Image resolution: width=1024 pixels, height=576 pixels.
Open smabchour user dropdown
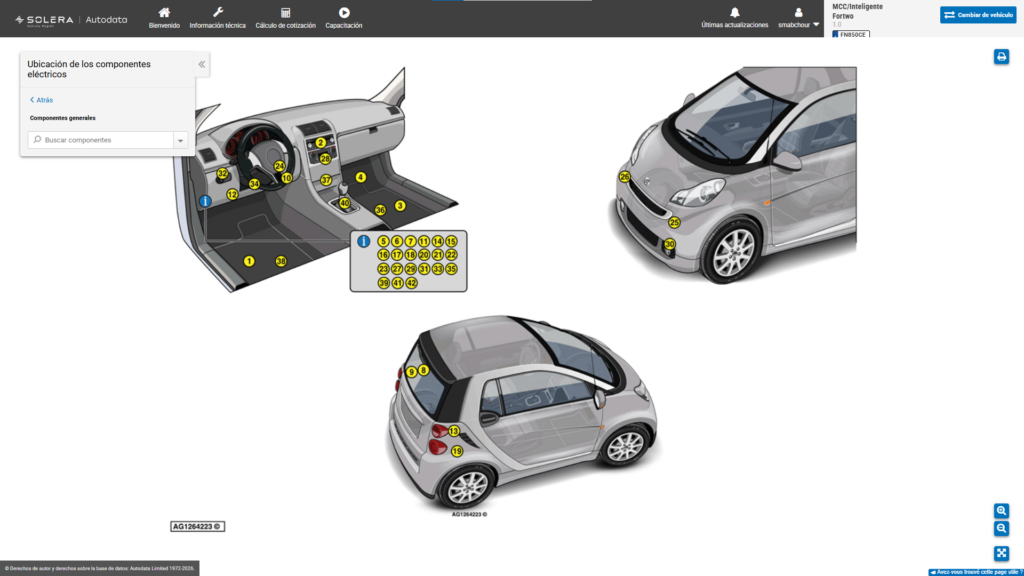tap(798, 18)
